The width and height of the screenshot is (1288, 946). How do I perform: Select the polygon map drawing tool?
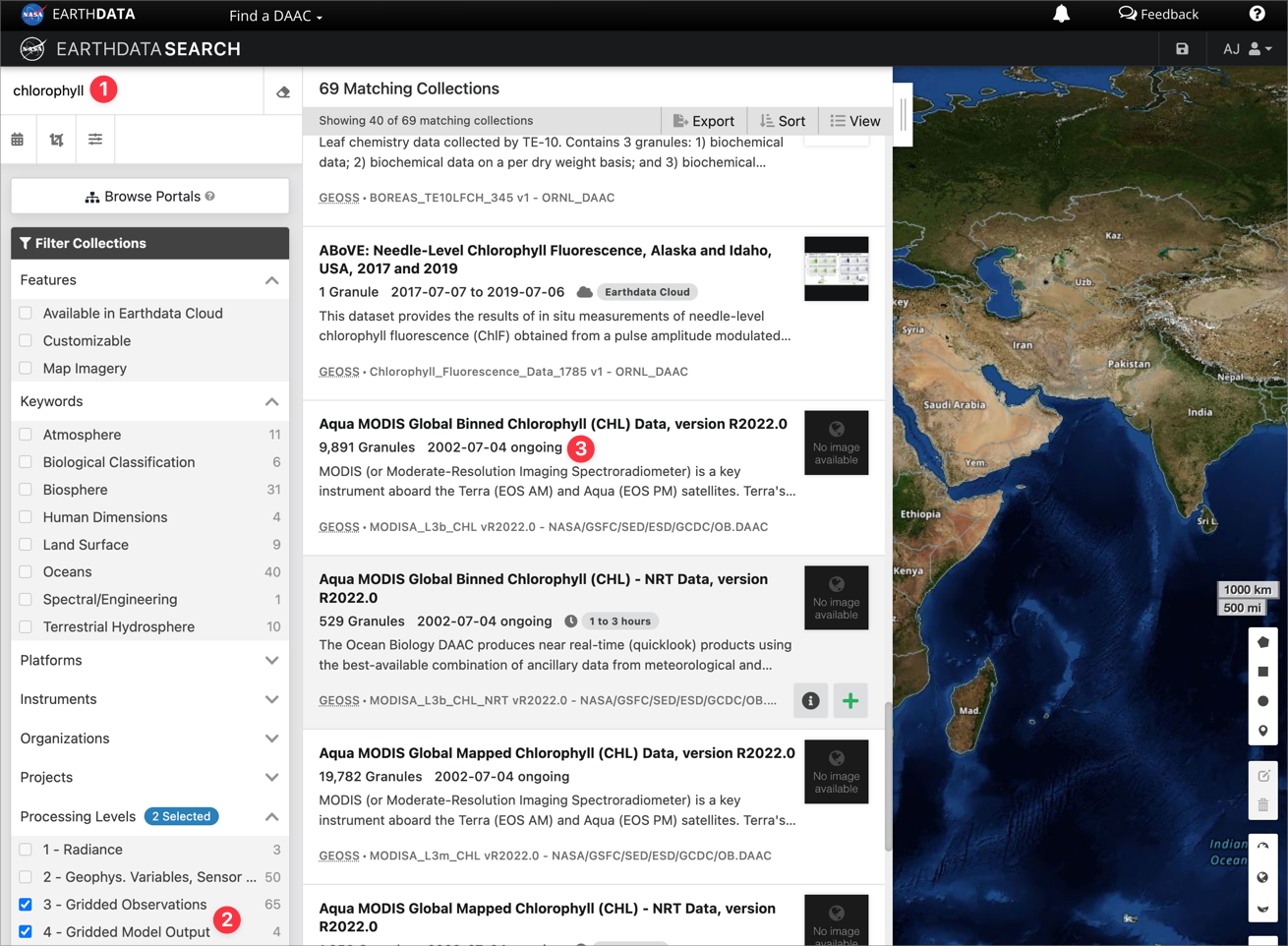(1263, 642)
